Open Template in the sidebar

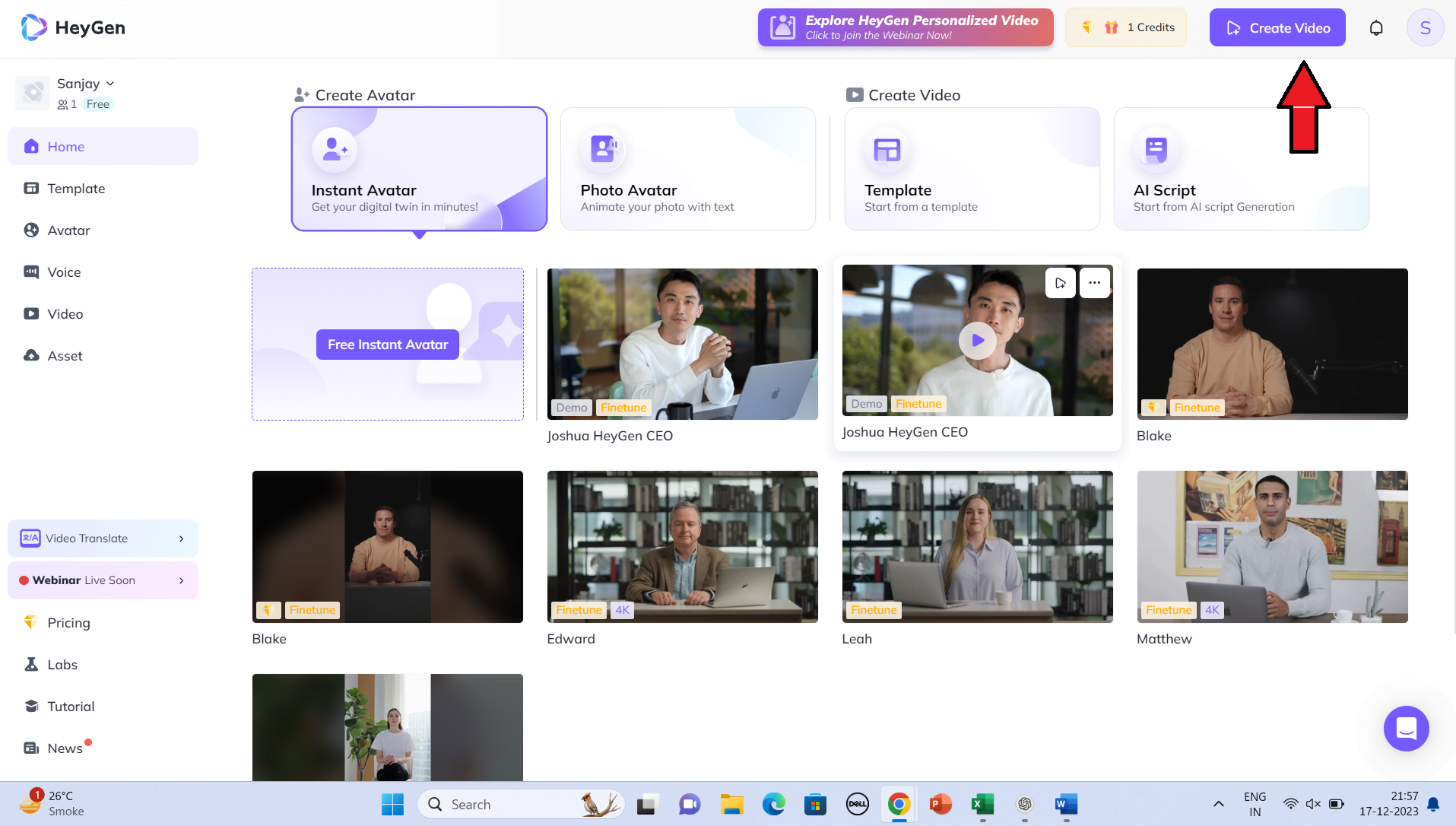103,189
